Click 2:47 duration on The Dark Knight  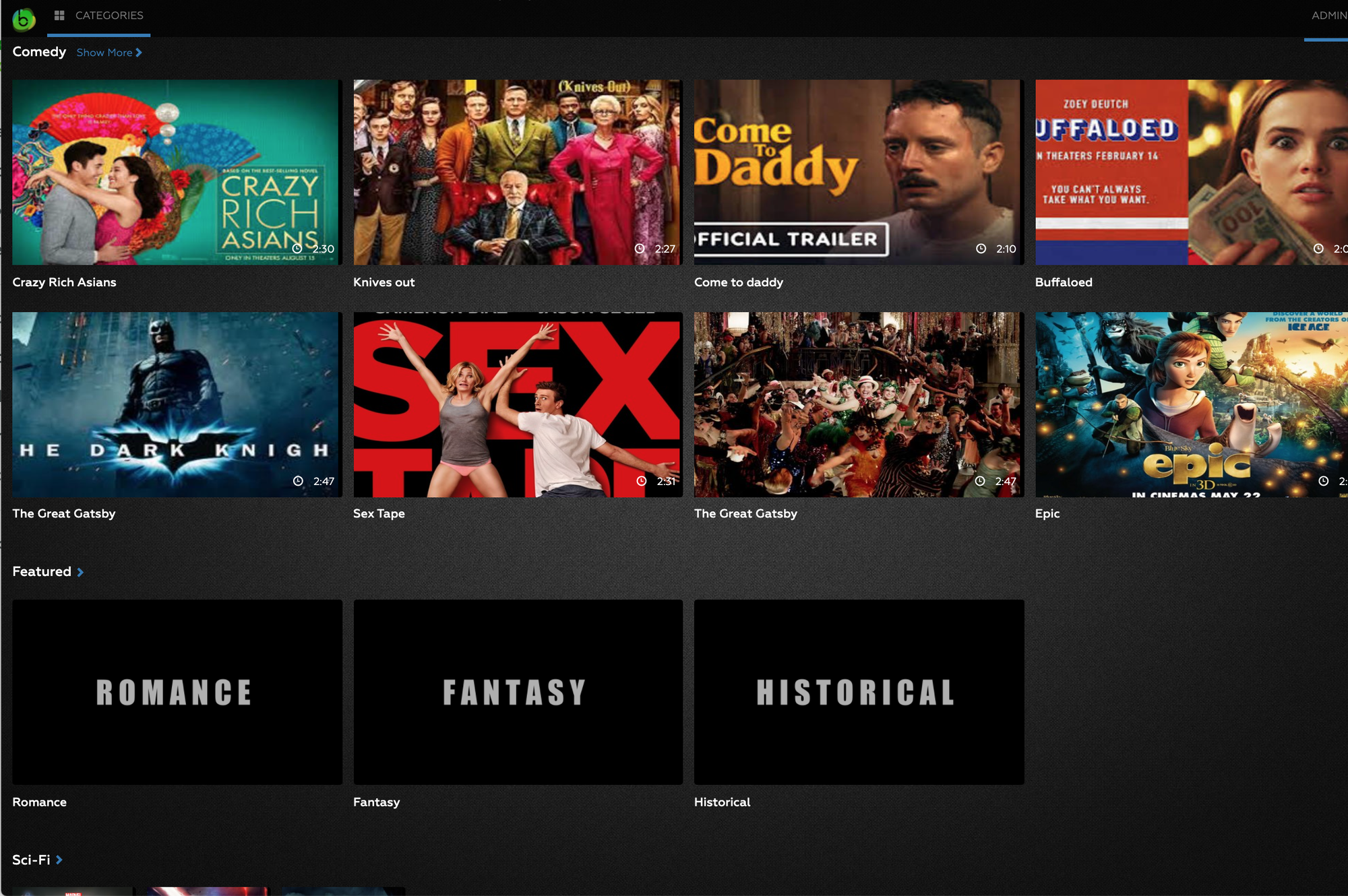pyautogui.click(x=324, y=481)
